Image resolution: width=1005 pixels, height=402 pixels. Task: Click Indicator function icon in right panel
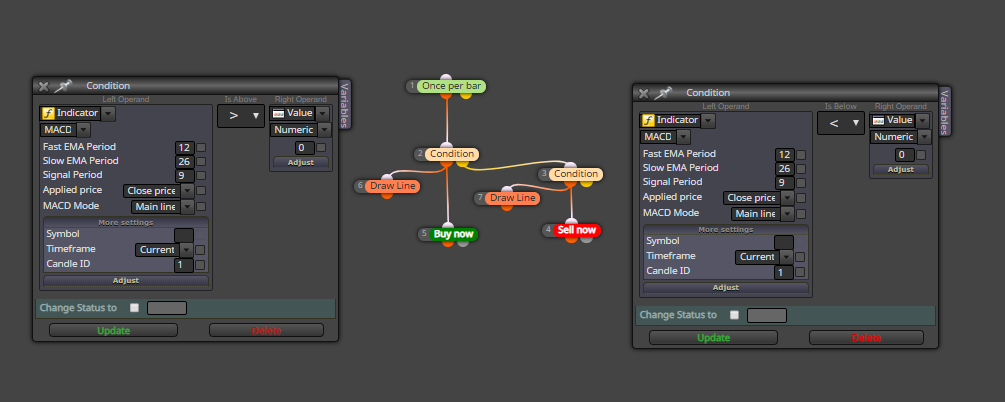click(x=648, y=121)
